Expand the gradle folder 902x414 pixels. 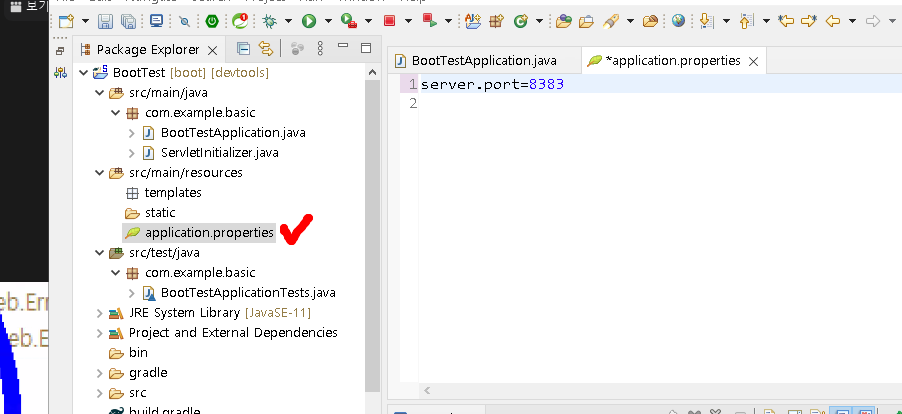click(100, 373)
